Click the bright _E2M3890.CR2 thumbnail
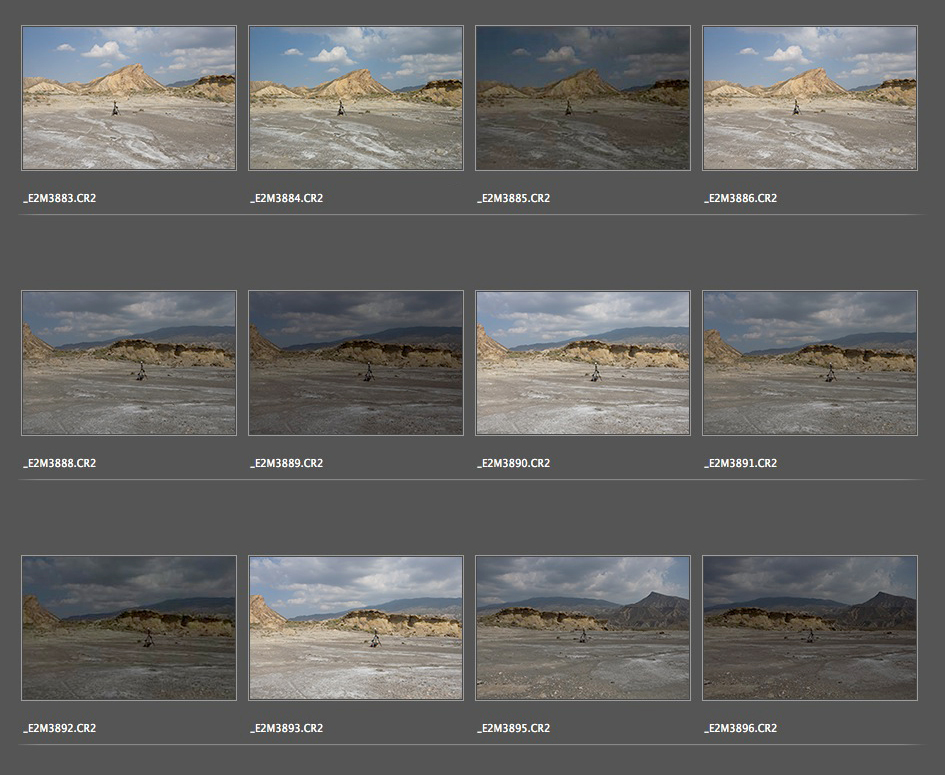945x775 pixels. point(583,363)
